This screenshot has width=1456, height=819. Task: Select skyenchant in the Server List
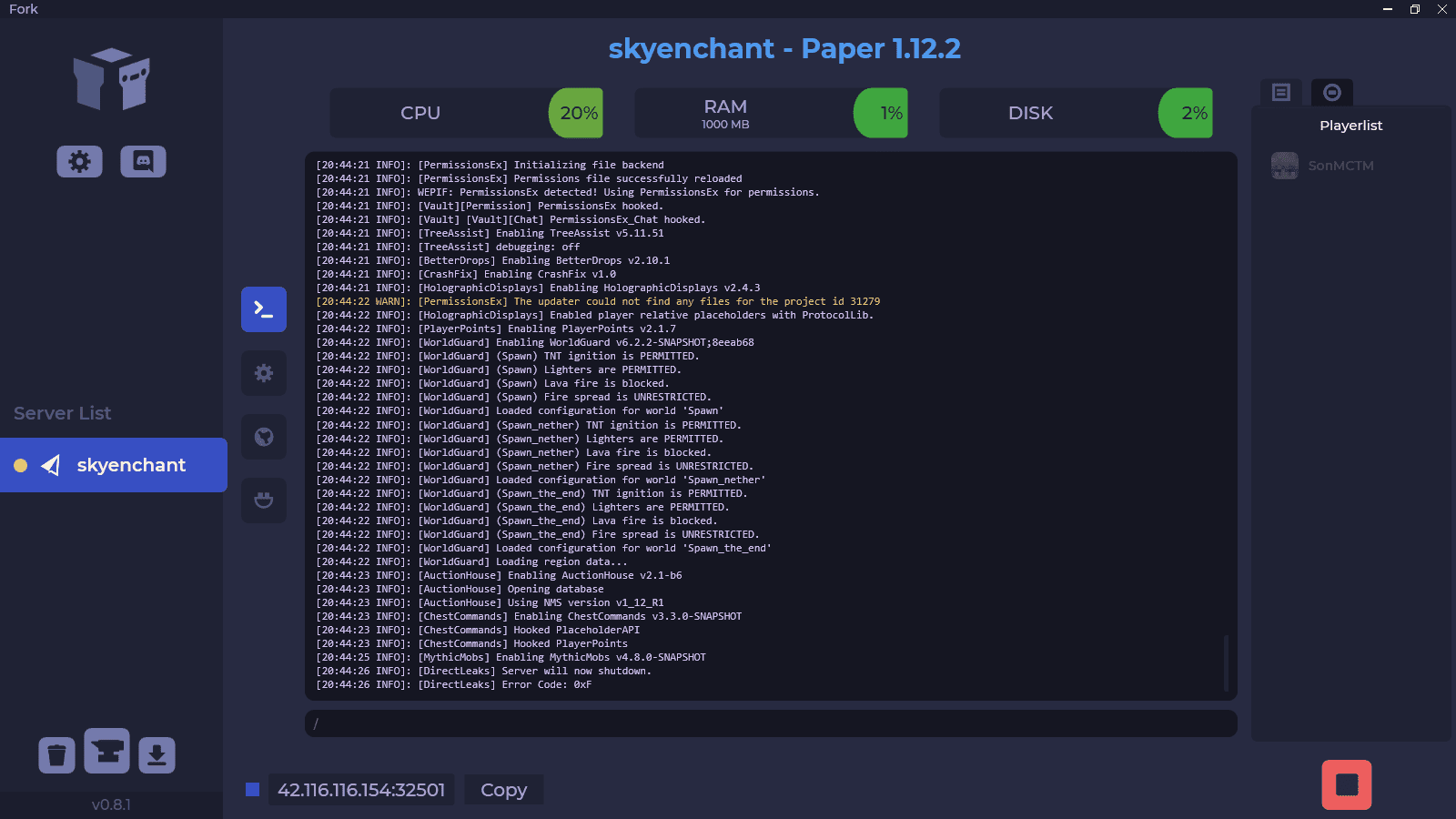pyautogui.click(x=114, y=465)
